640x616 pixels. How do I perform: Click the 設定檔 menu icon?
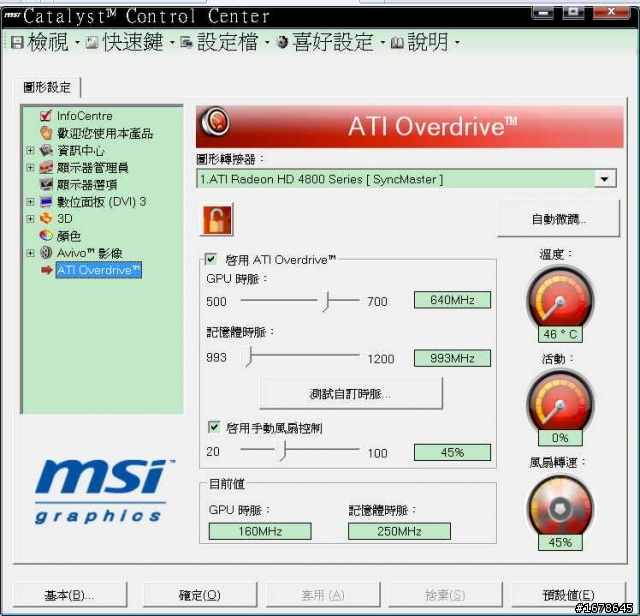click(187, 42)
